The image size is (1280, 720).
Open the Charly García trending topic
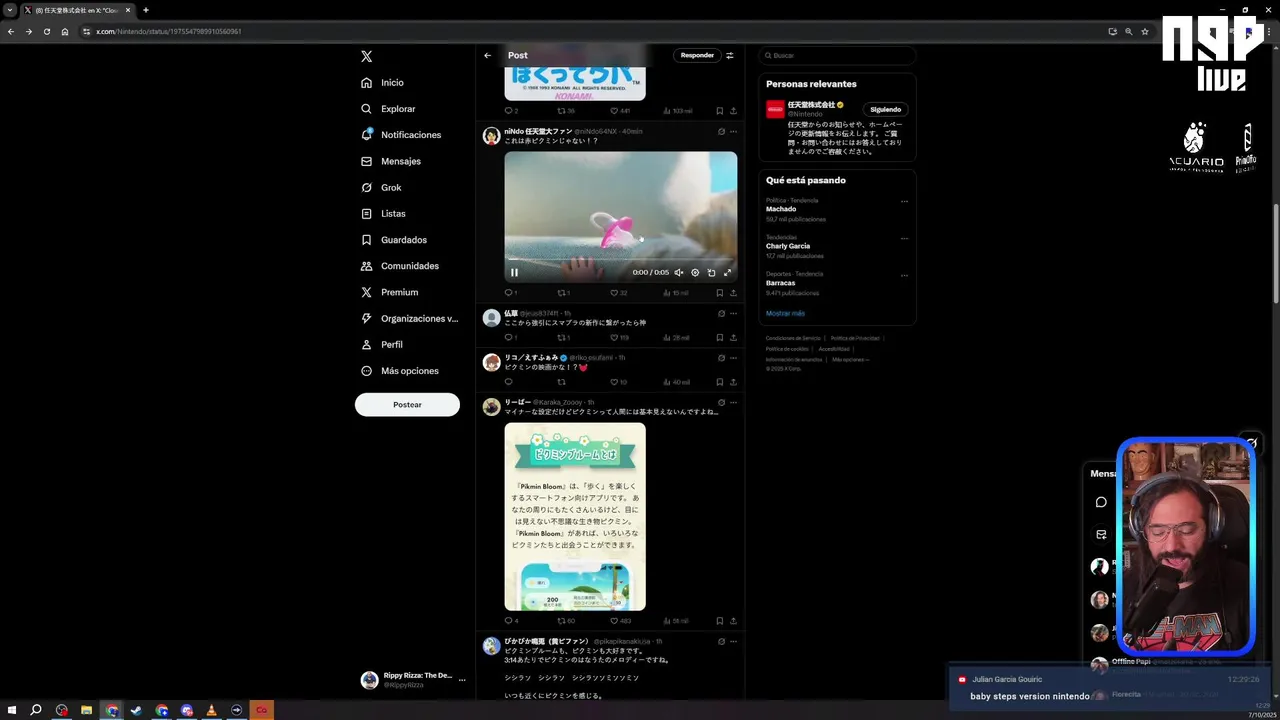788,246
